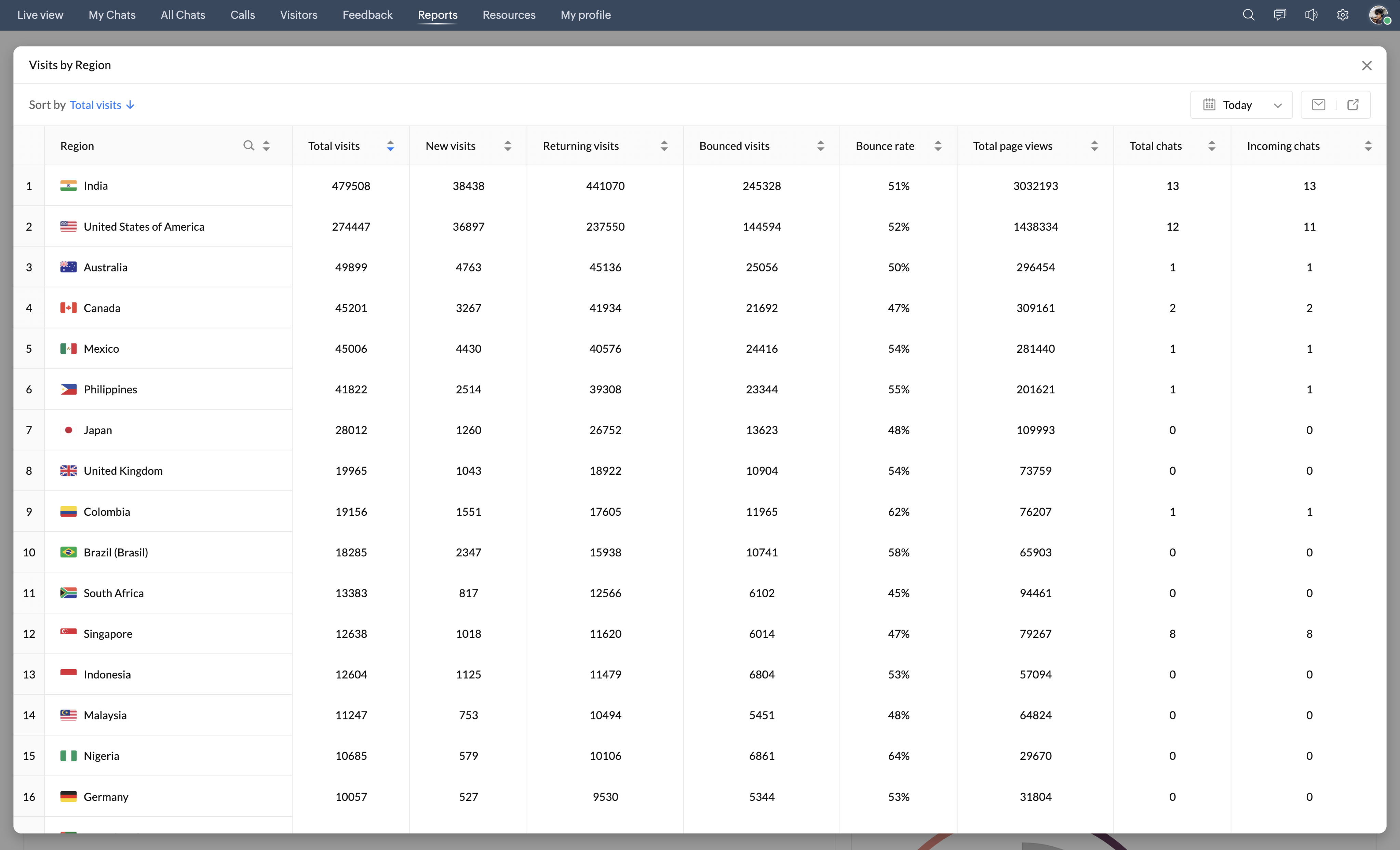The image size is (1400, 850).
Task: Open My profile page
Action: coord(585,15)
